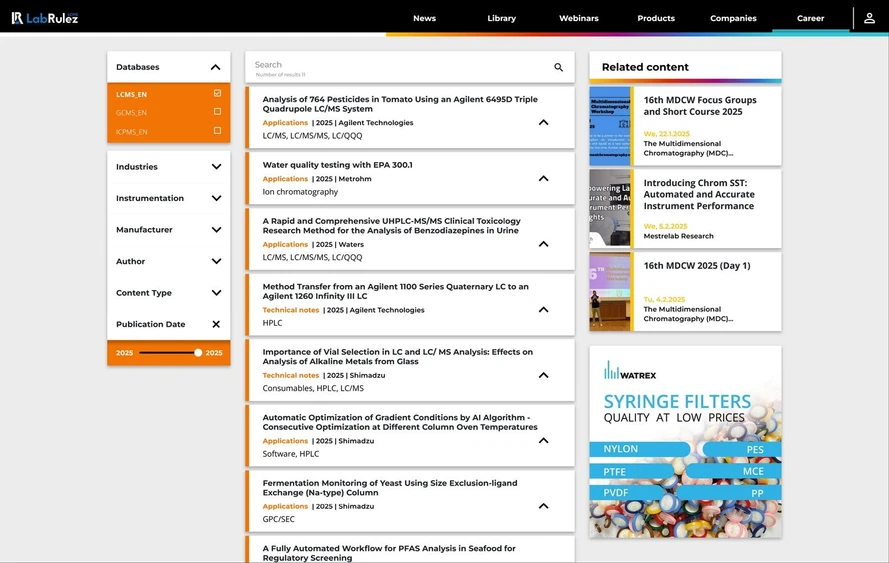Open the Companies menu
889x563 pixels.
click(x=733, y=18)
